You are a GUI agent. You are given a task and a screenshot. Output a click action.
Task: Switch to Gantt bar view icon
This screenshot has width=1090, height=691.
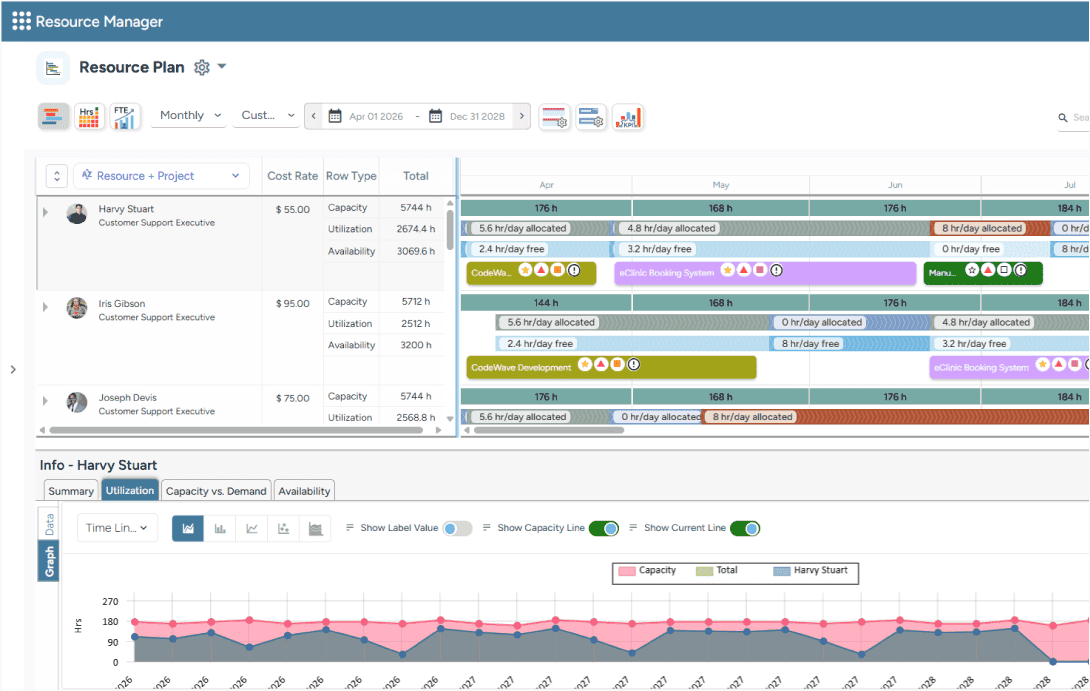click(x=54, y=117)
